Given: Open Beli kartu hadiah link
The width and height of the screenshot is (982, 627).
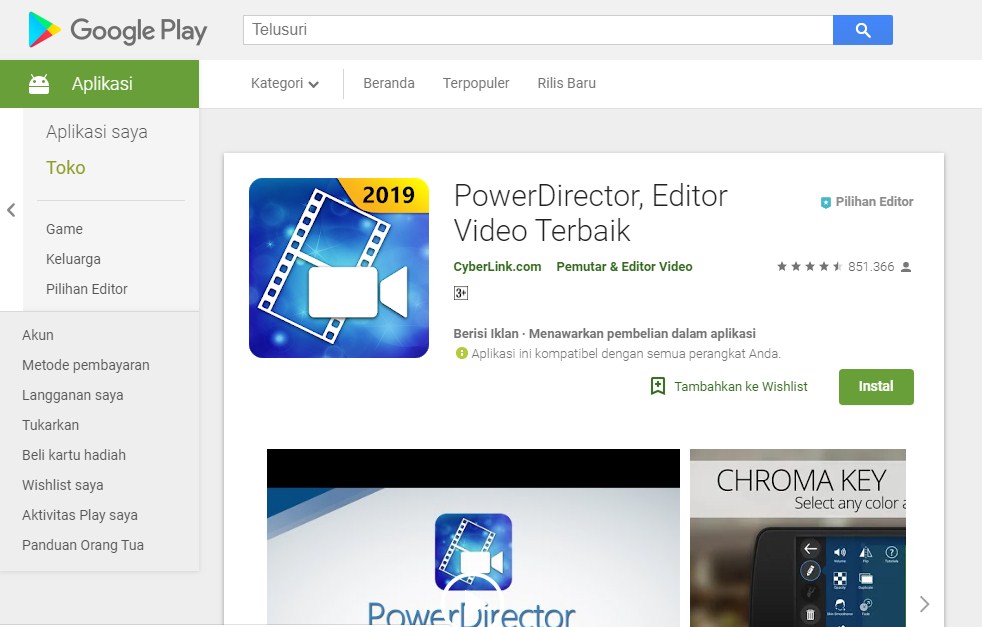Looking at the screenshot, I should (74, 455).
